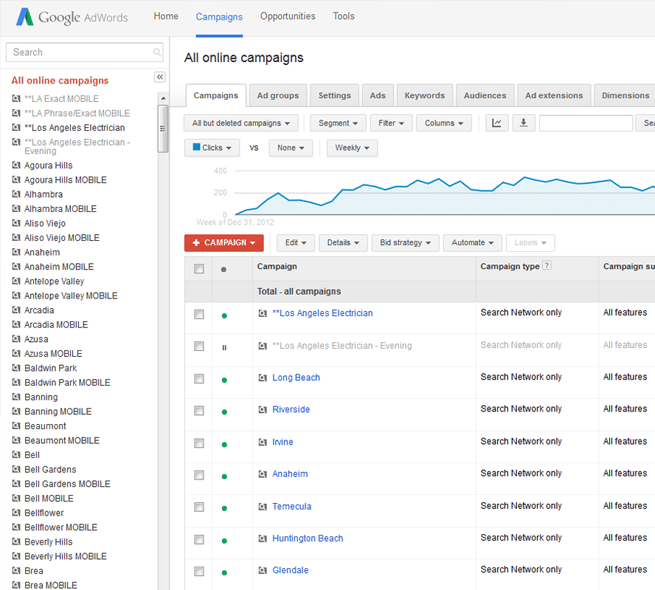This screenshot has height=590, width=655.
Task: Switch to the Ad extensions tab
Action: 554,95
